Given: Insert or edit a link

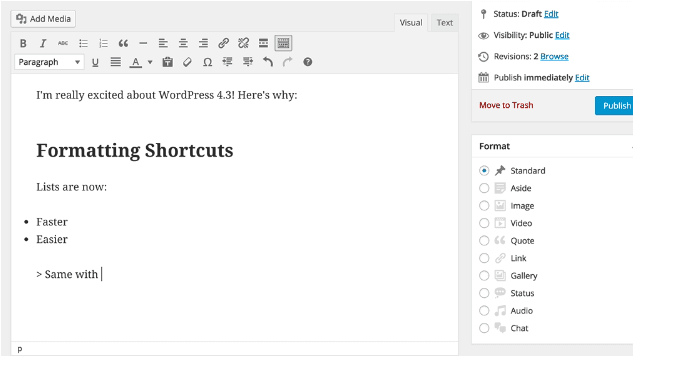Looking at the screenshot, I should click(223, 43).
